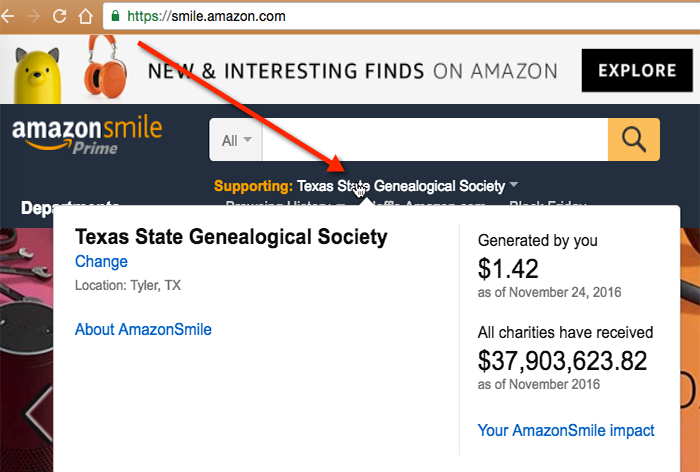
Task: Click the browser back arrow
Action: pos(9,16)
